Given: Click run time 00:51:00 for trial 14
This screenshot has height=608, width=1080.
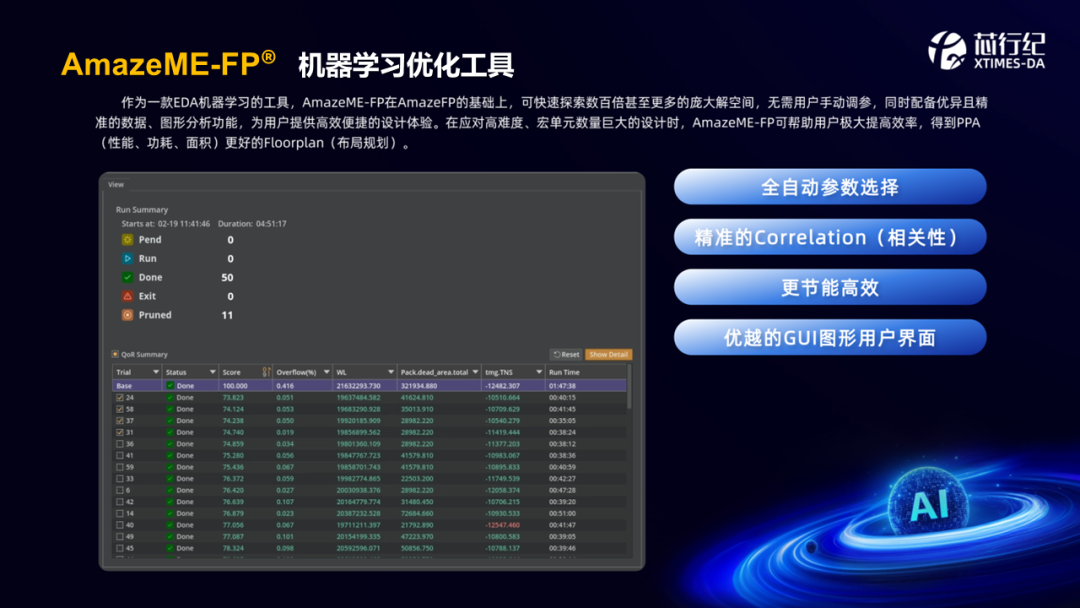Looking at the screenshot, I should point(562,513).
